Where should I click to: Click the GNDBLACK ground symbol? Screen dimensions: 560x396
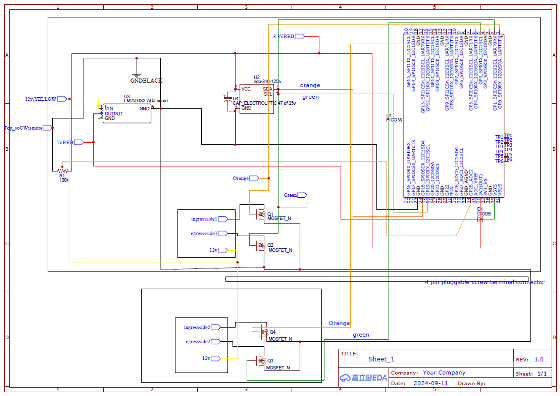137,75
